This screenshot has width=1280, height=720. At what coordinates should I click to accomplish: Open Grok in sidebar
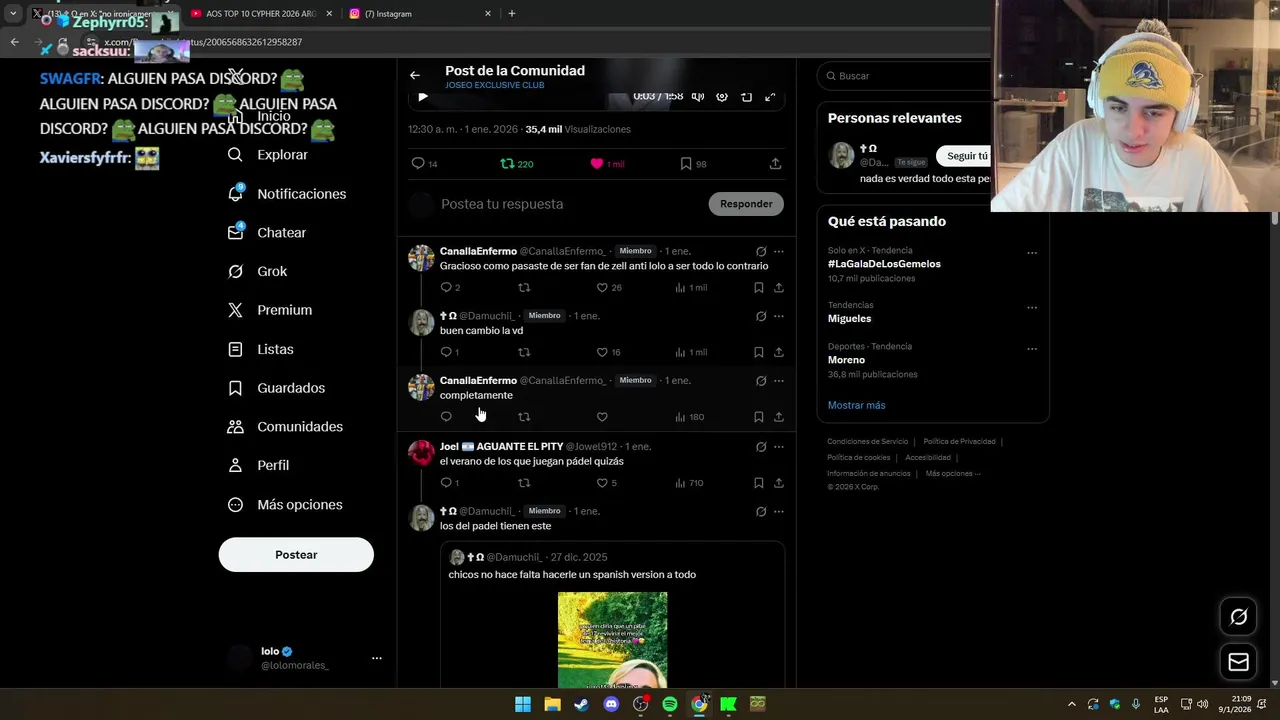[257, 272]
